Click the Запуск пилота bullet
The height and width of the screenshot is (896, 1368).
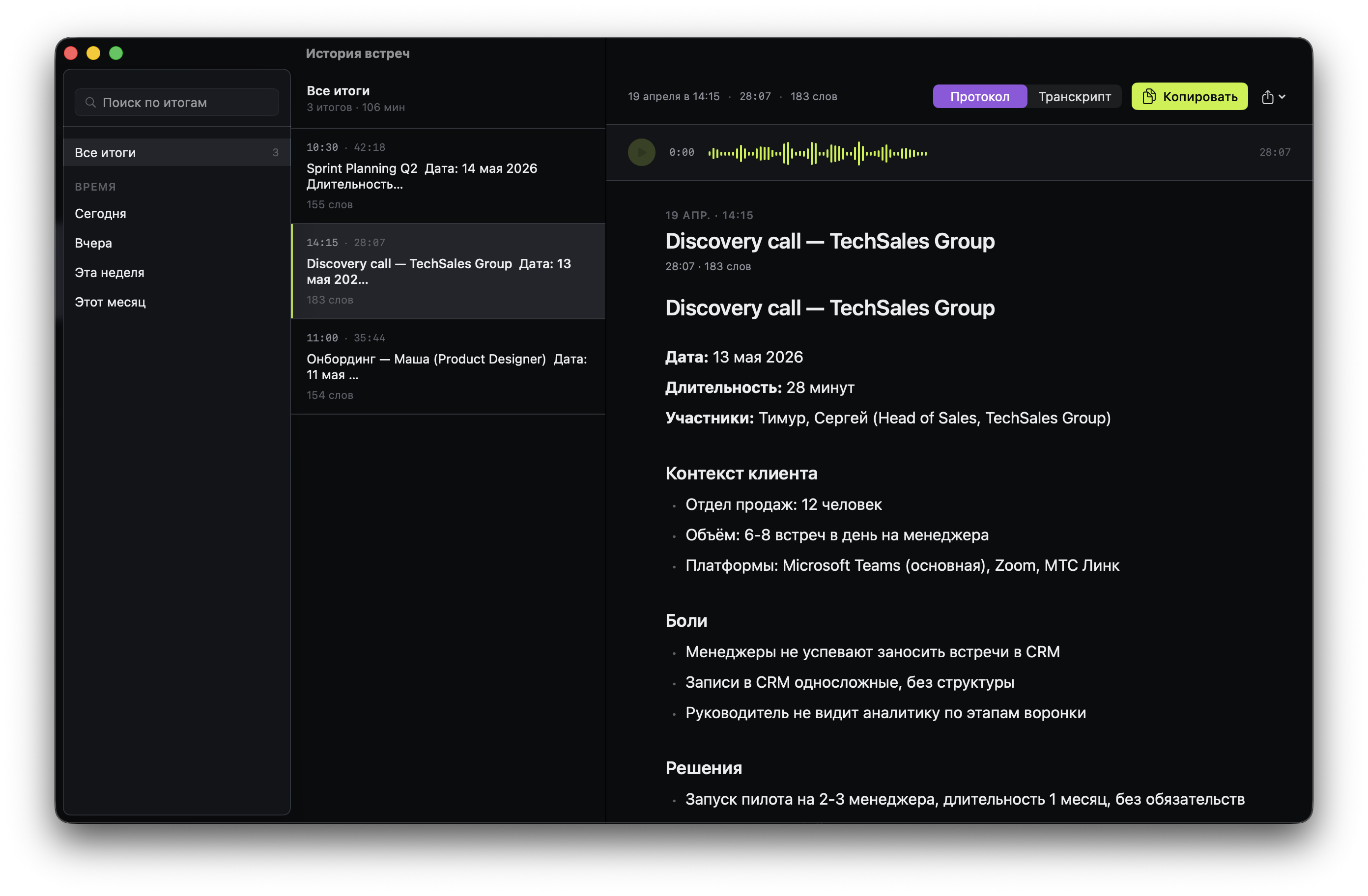coord(965,799)
